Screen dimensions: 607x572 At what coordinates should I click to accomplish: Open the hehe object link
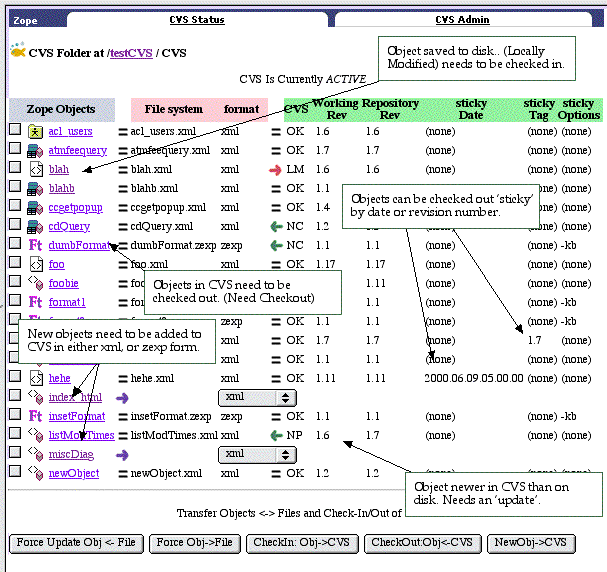(59, 378)
